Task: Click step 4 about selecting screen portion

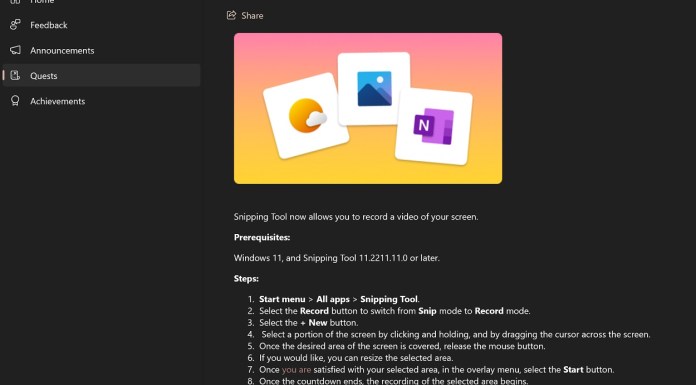Action: click(456, 334)
